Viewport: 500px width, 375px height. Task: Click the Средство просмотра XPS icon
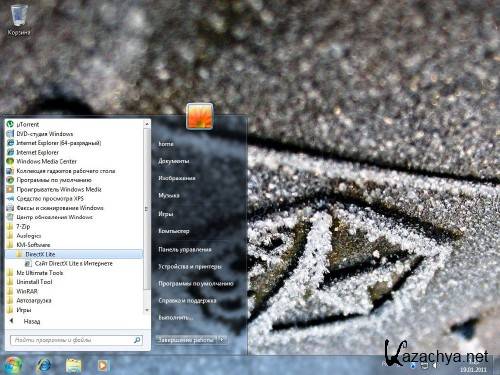[x=10, y=198]
